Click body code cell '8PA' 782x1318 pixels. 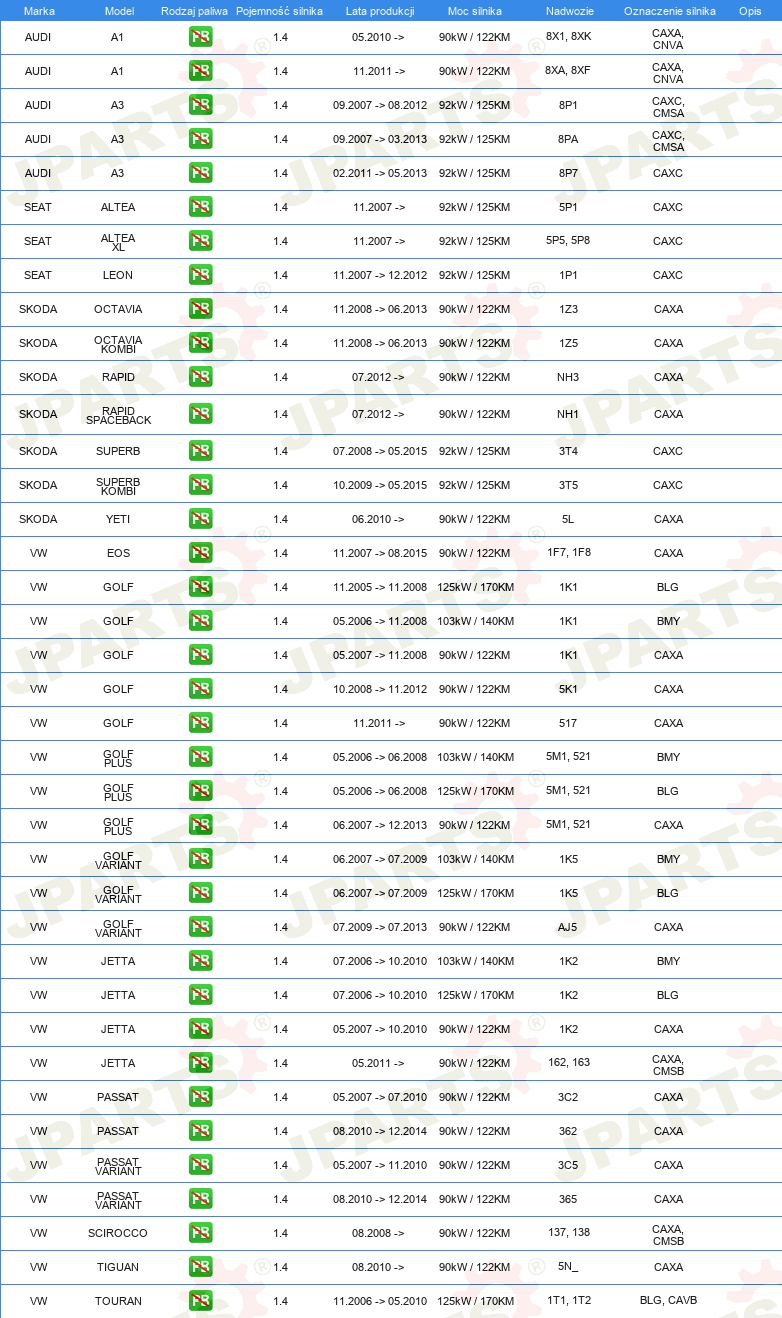pyautogui.click(x=568, y=139)
